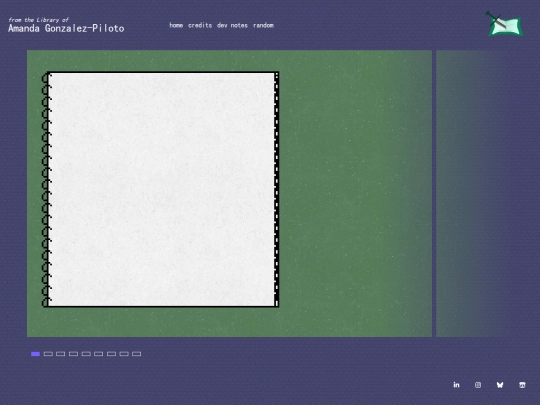Click the partially visible next slide panel

point(472,194)
